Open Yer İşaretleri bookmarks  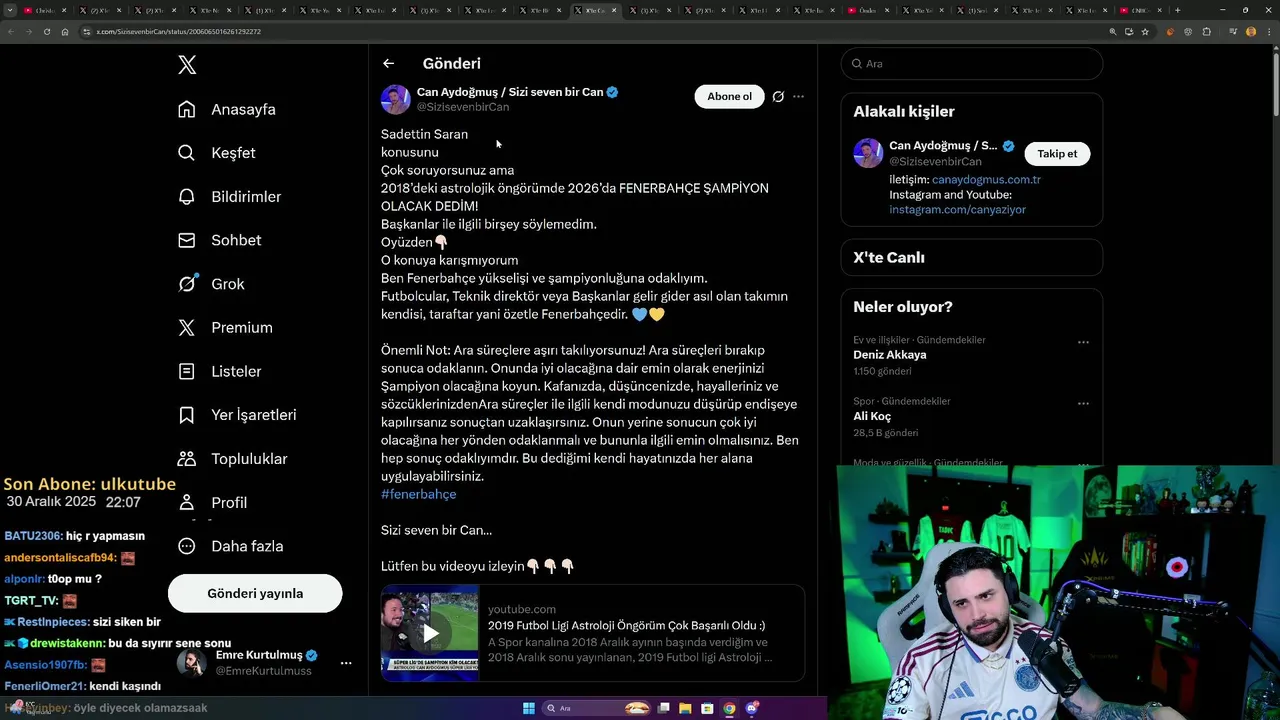click(238, 415)
